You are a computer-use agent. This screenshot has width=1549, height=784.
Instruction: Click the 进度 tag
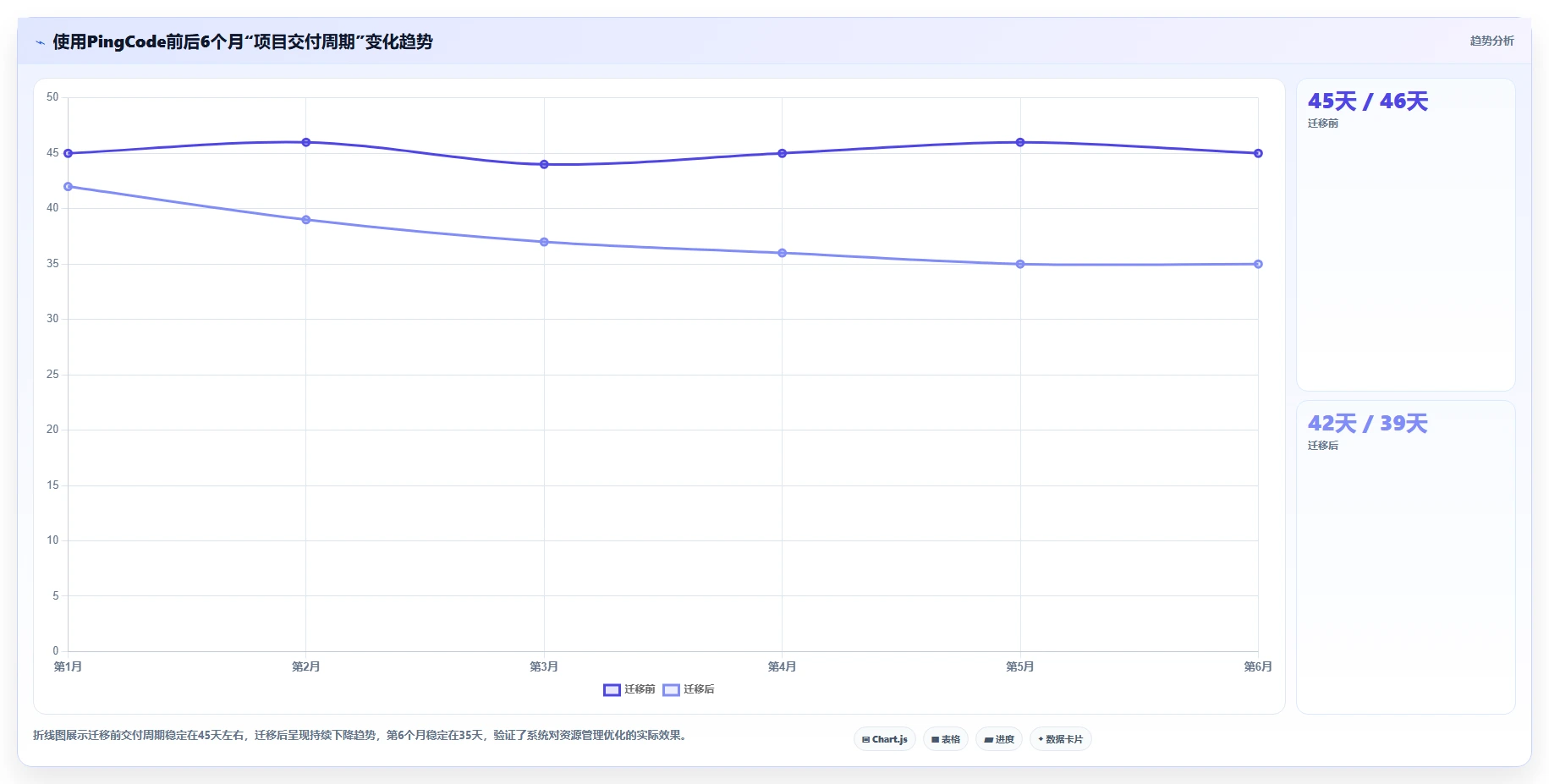[999, 739]
